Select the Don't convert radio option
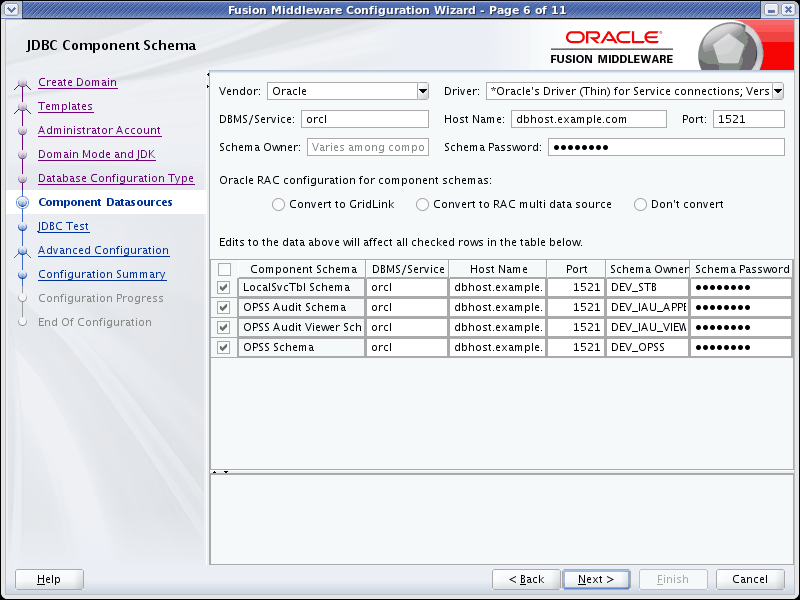Screen dimensions: 800x600 pyautogui.click(x=640, y=205)
